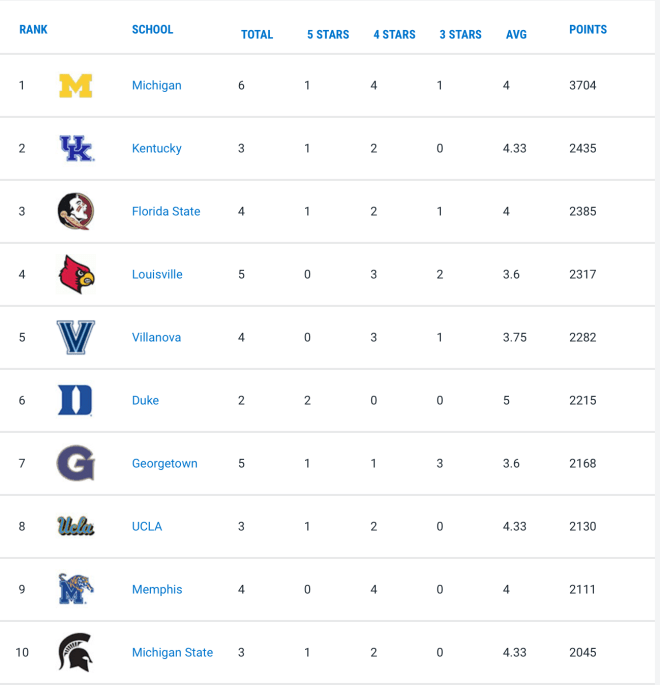This screenshot has height=685, width=660.
Task: Click the Memphis Tigers logo
Action: pyautogui.click(x=76, y=589)
